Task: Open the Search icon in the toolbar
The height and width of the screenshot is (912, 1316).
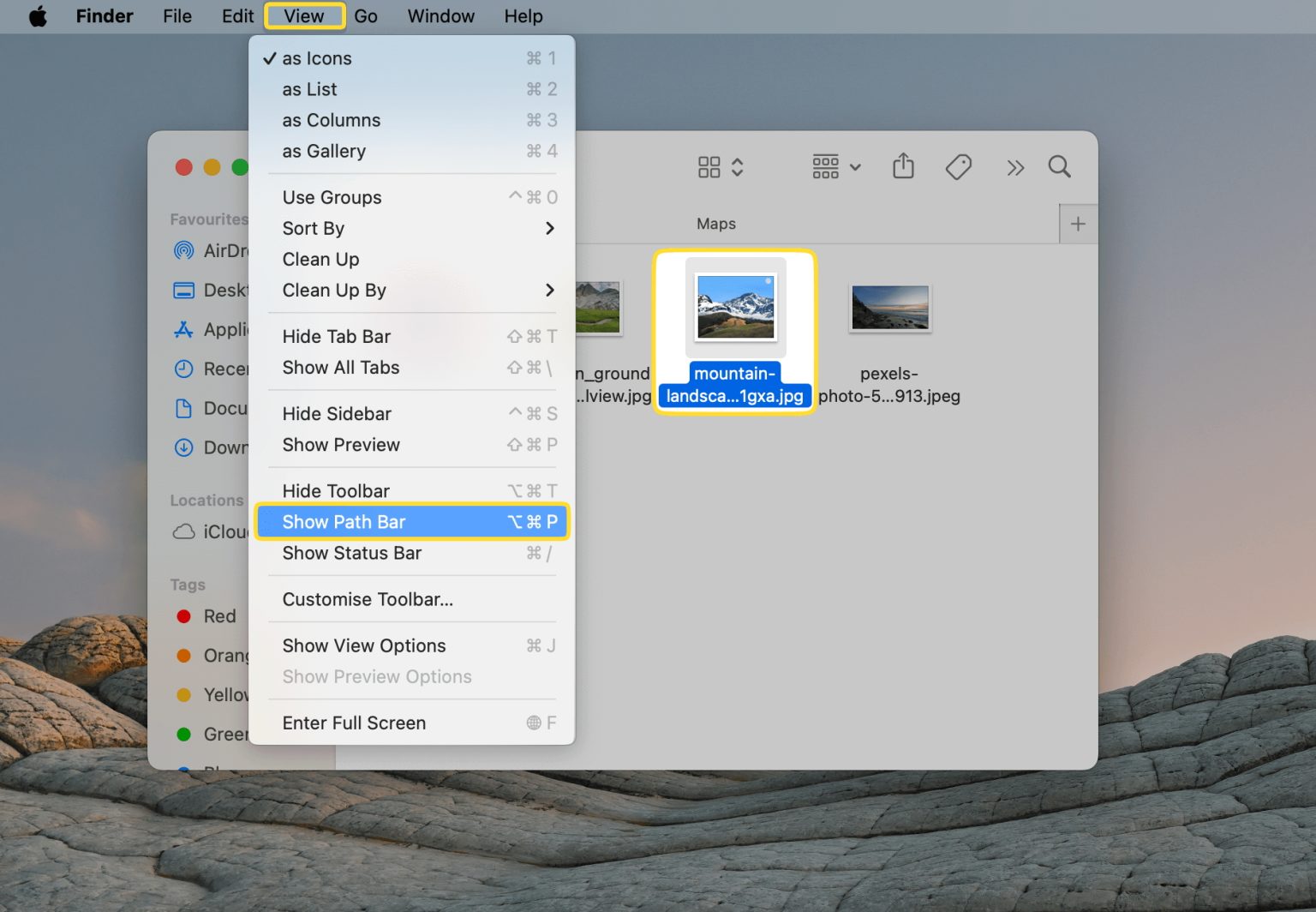Action: (x=1060, y=166)
